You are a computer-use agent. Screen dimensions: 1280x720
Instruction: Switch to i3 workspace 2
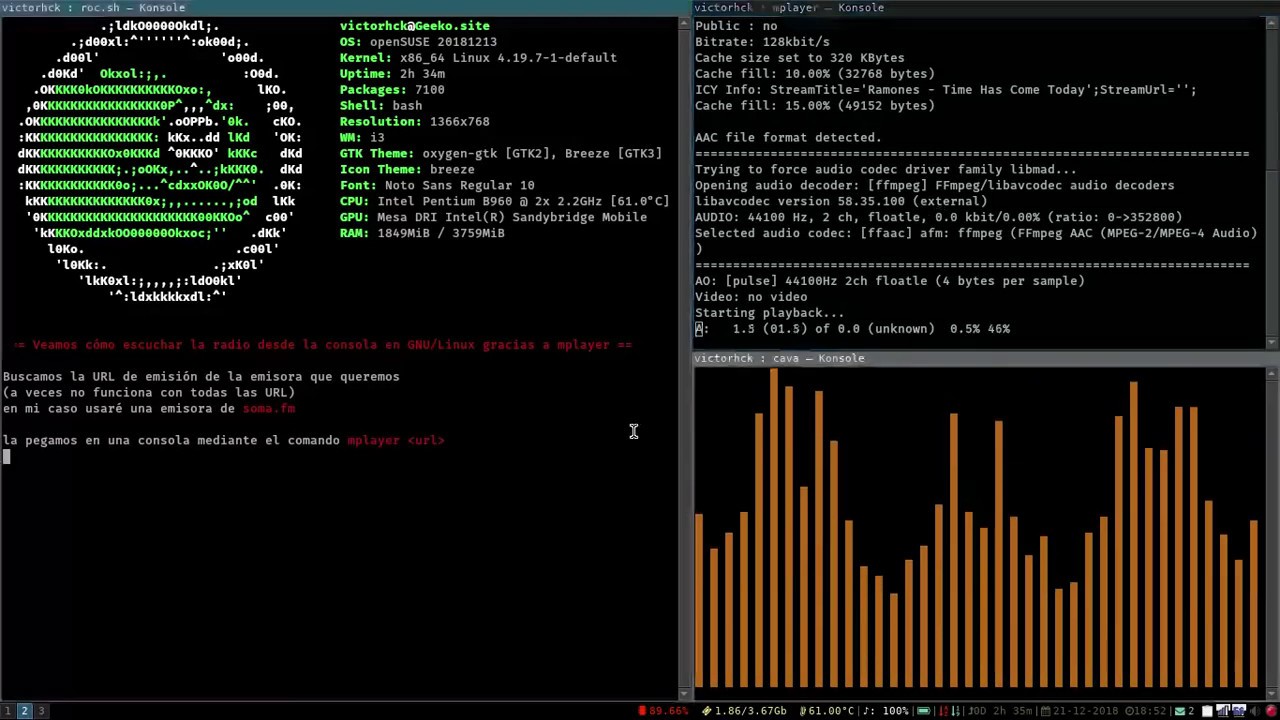tap(24, 711)
